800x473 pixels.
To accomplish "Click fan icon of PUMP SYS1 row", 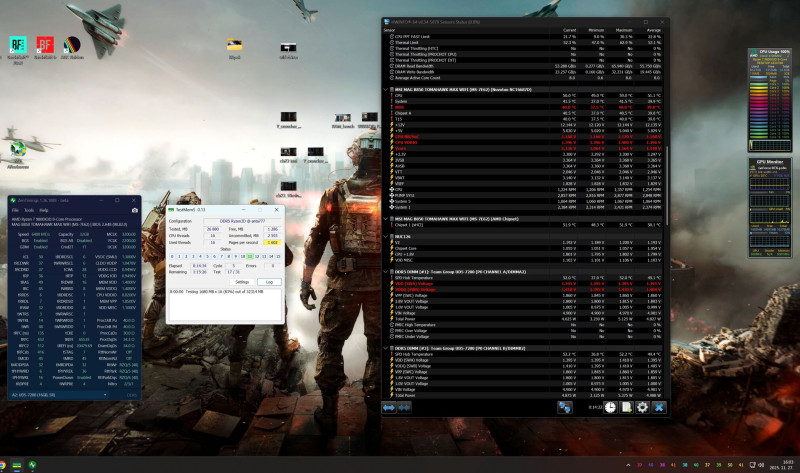I will coord(392,195).
